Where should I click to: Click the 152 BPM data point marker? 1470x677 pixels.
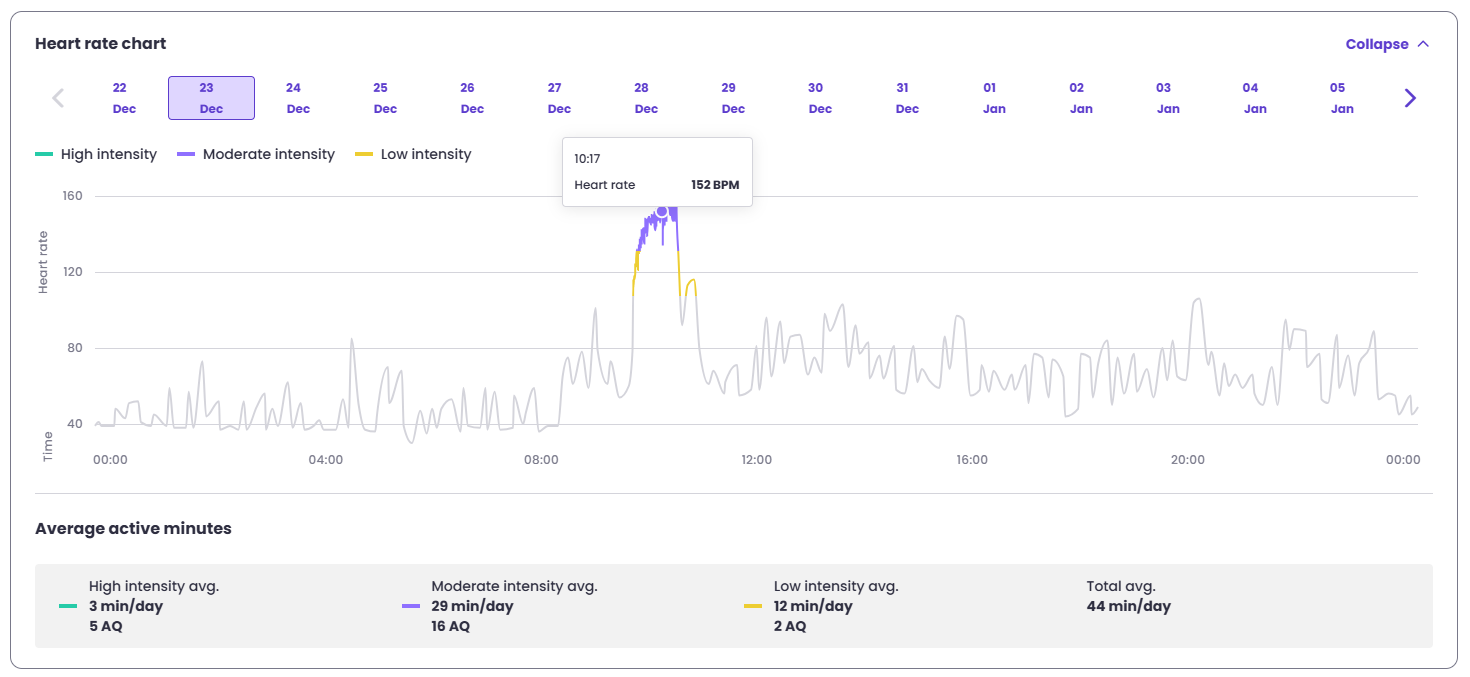pyautogui.click(x=661, y=211)
